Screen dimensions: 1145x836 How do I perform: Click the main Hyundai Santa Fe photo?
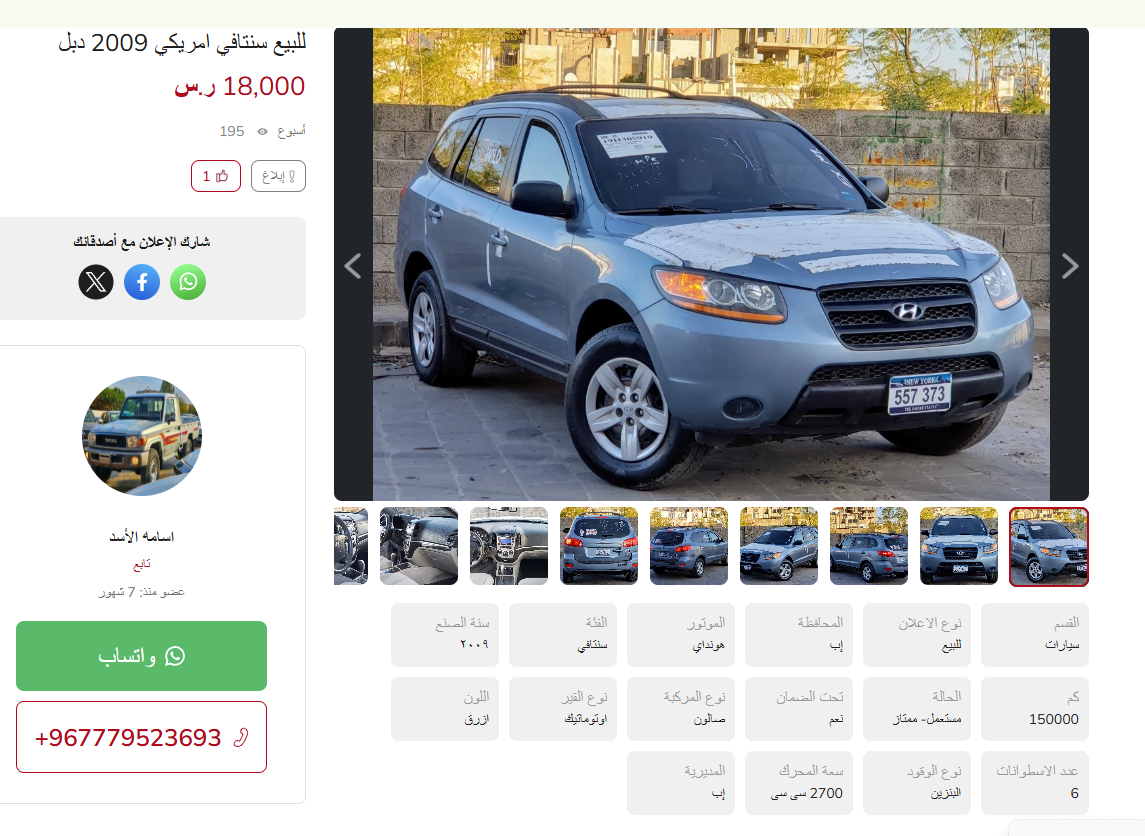[x=711, y=264]
